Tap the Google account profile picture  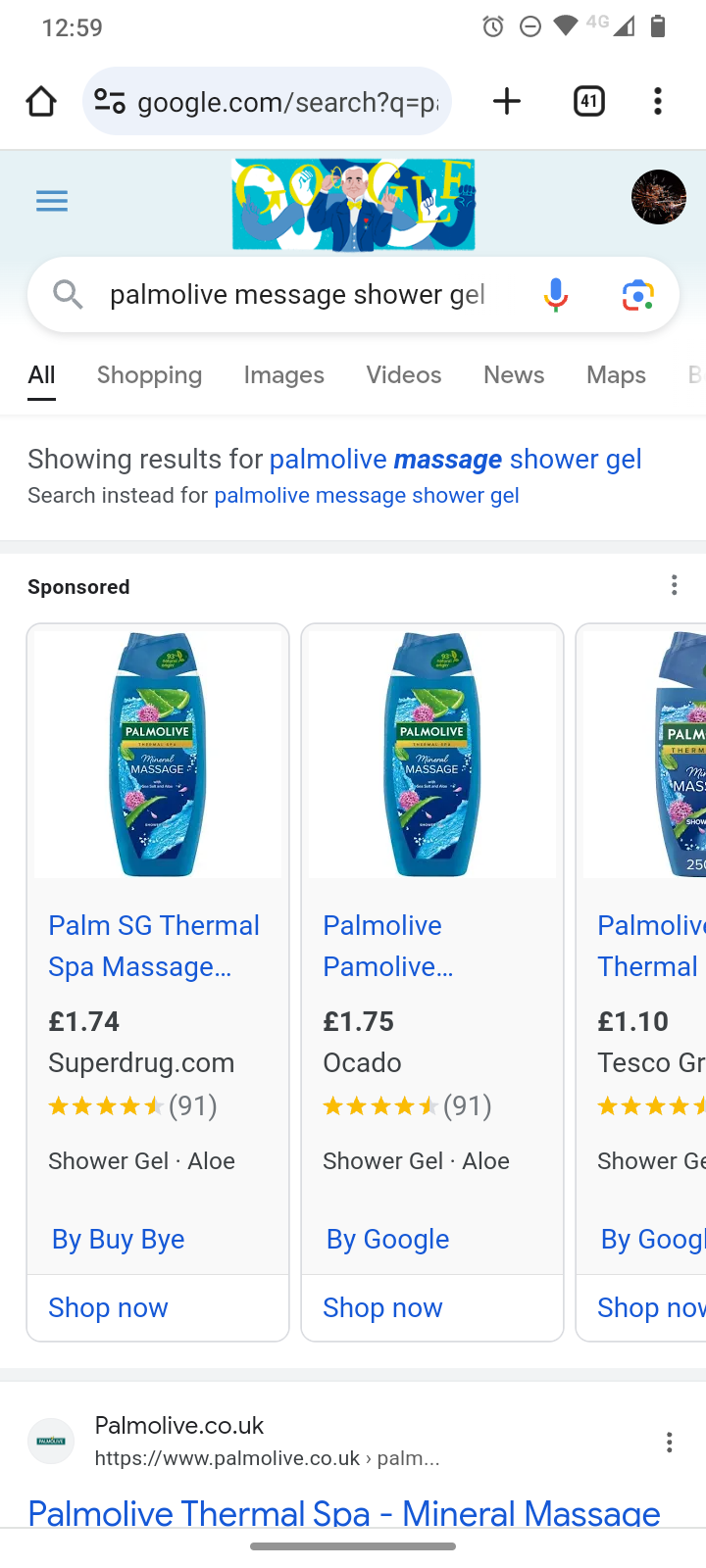[x=658, y=197]
